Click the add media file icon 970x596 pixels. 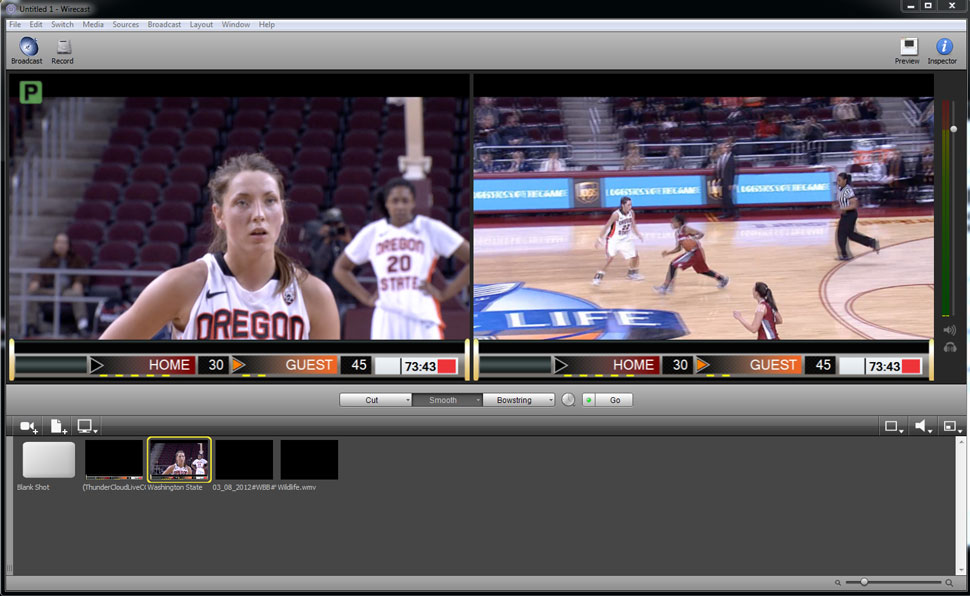[58, 427]
